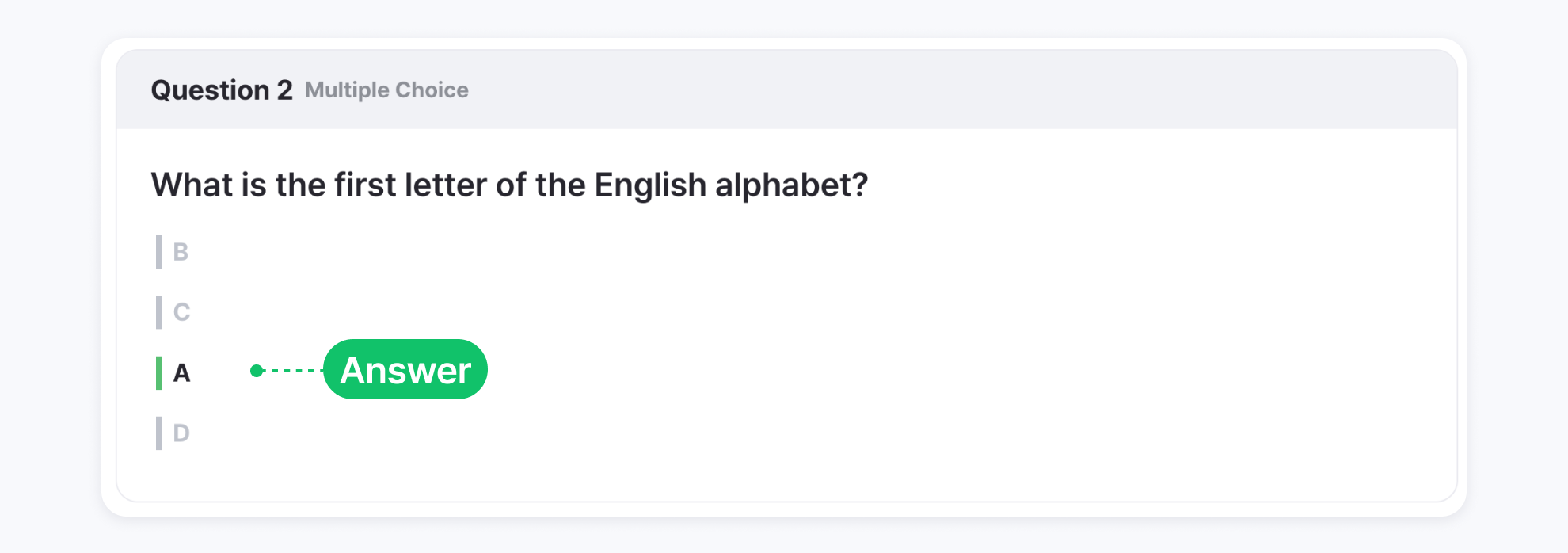The image size is (1568, 553).
Task: Click the word "English" in the question
Action: 650,185
